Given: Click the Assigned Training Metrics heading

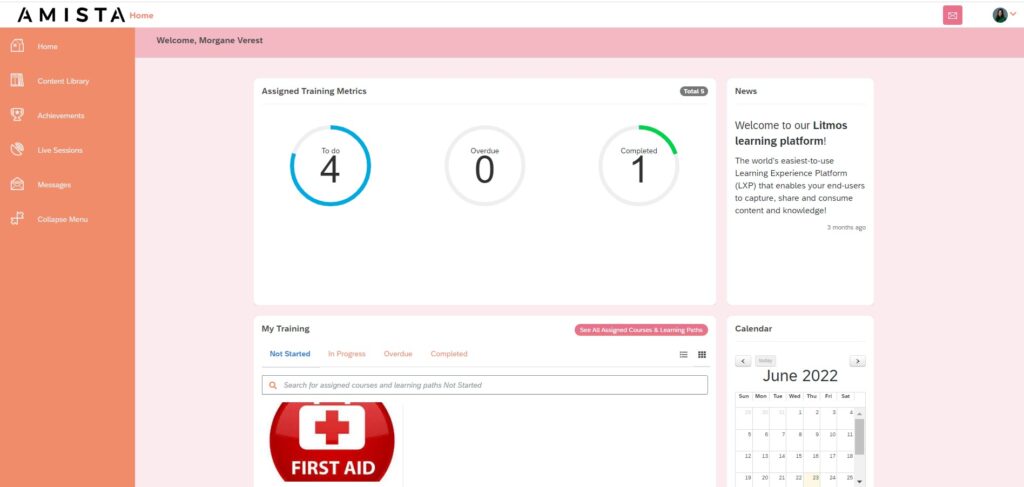Looking at the screenshot, I should [314, 91].
